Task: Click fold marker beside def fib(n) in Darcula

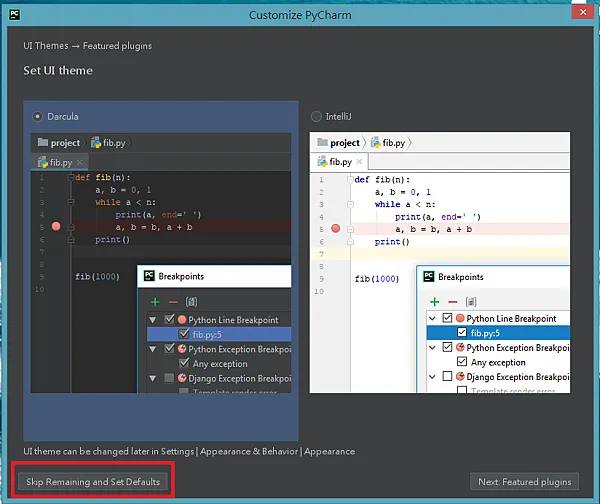Action: tap(71, 177)
